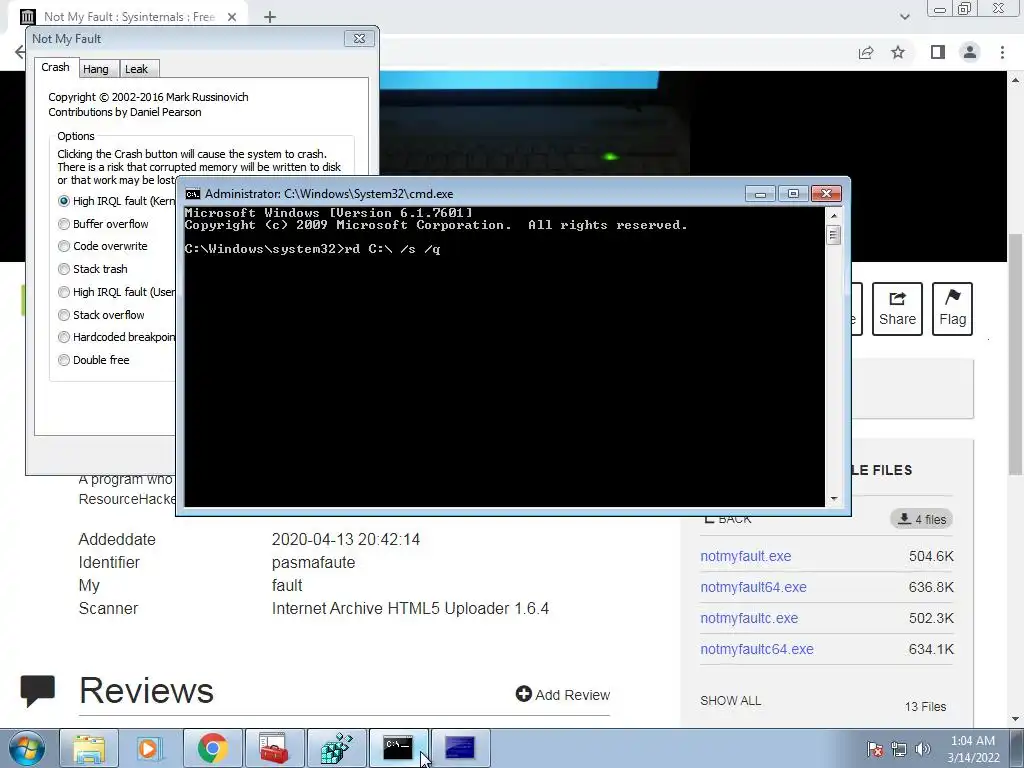Click the Add Review link

pyautogui.click(x=563, y=694)
